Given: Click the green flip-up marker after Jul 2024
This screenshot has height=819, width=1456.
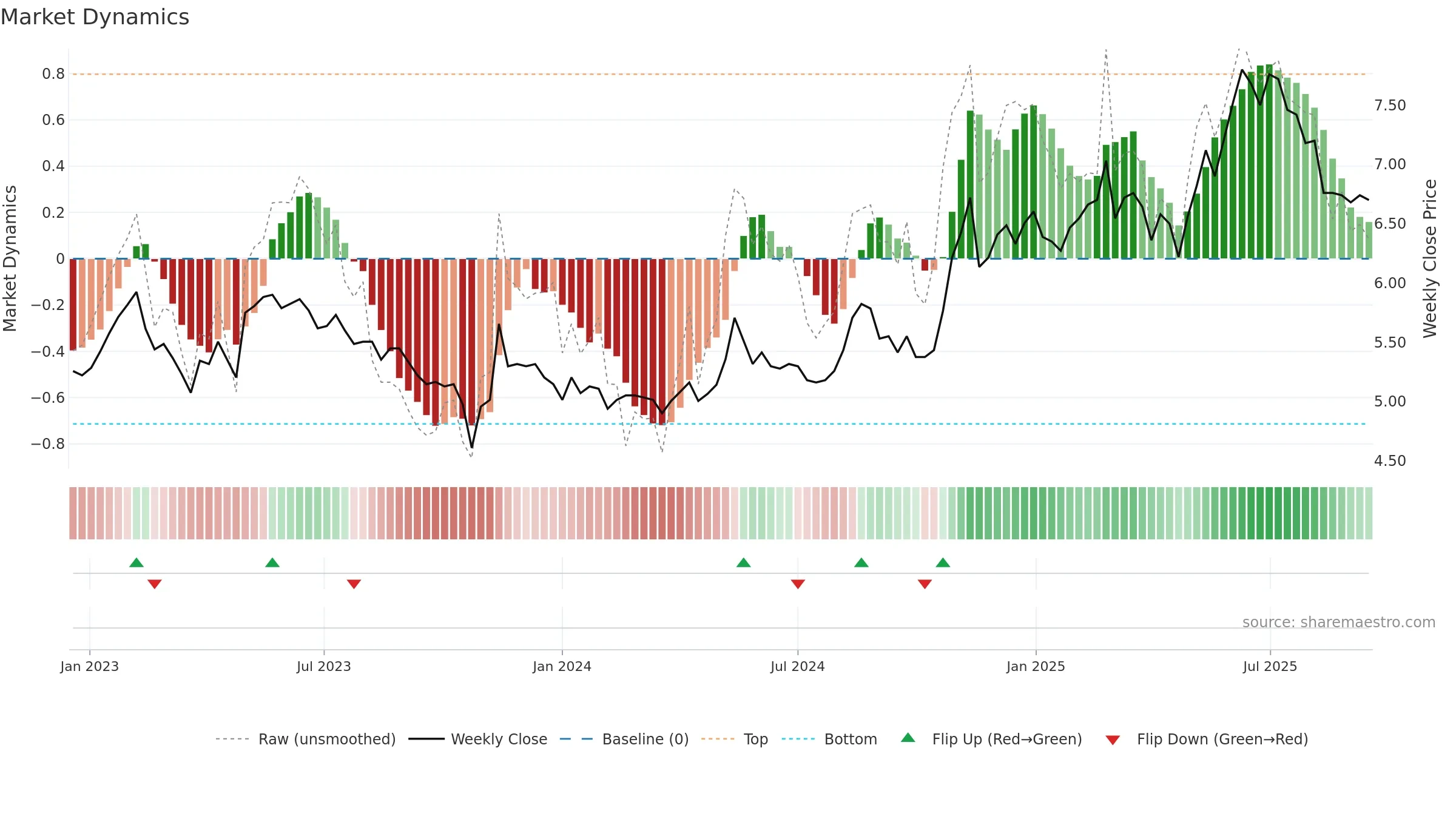Looking at the screenshot, I should 861,562.
